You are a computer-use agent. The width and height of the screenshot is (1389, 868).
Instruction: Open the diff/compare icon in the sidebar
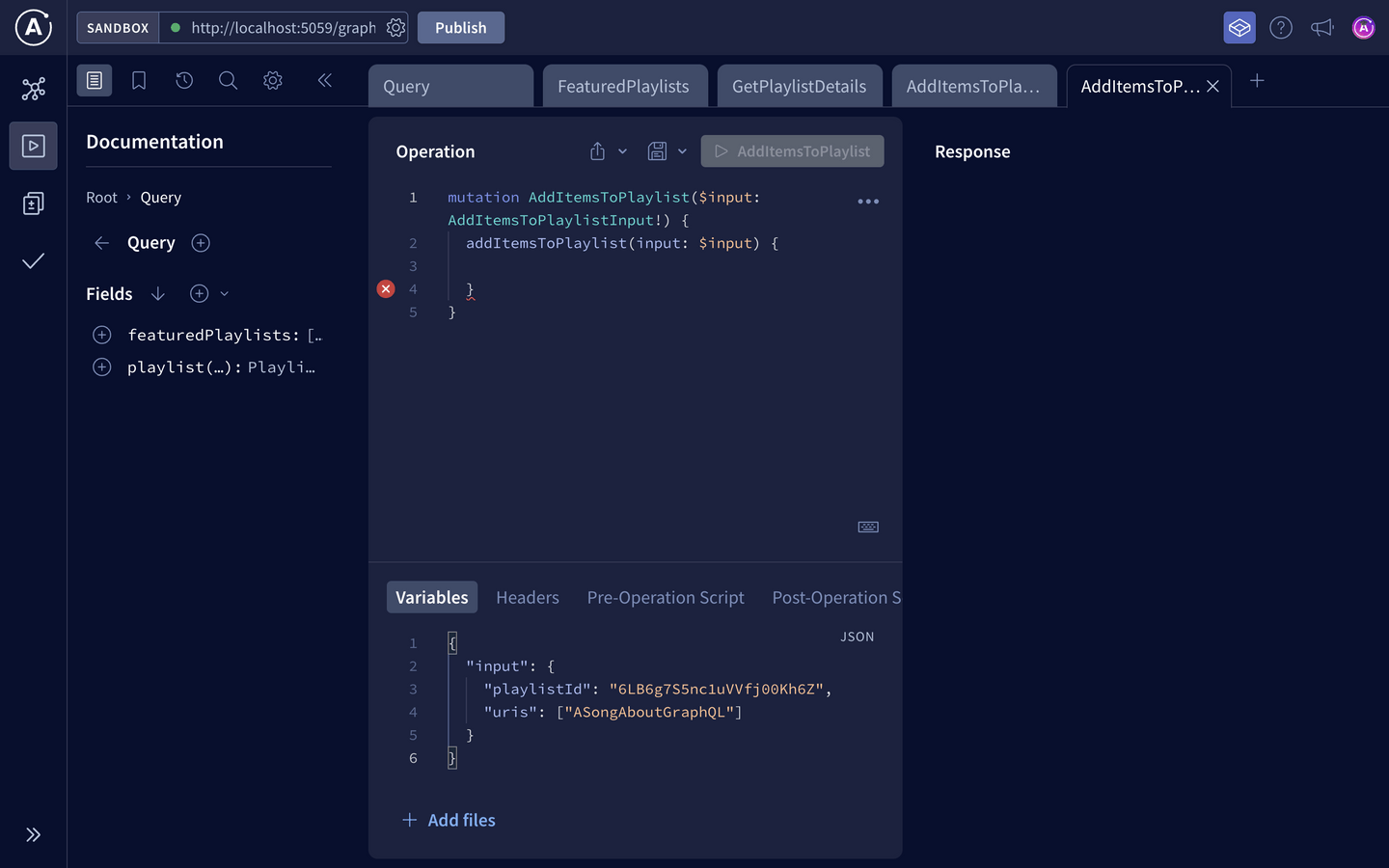[x=34, y=203]
